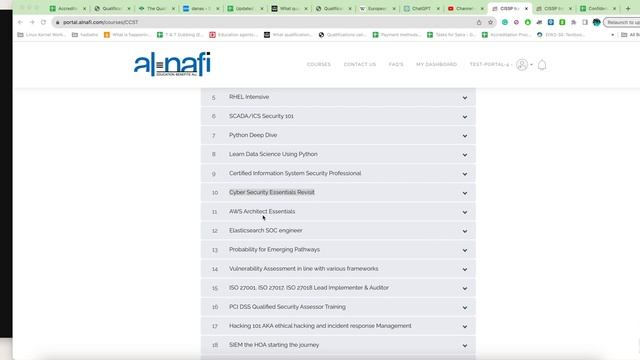The height and width of the screenshot is (360, 640).
Task: Expand the ISO 27001 Lead Implementer chevron
Action: point(464,289)
